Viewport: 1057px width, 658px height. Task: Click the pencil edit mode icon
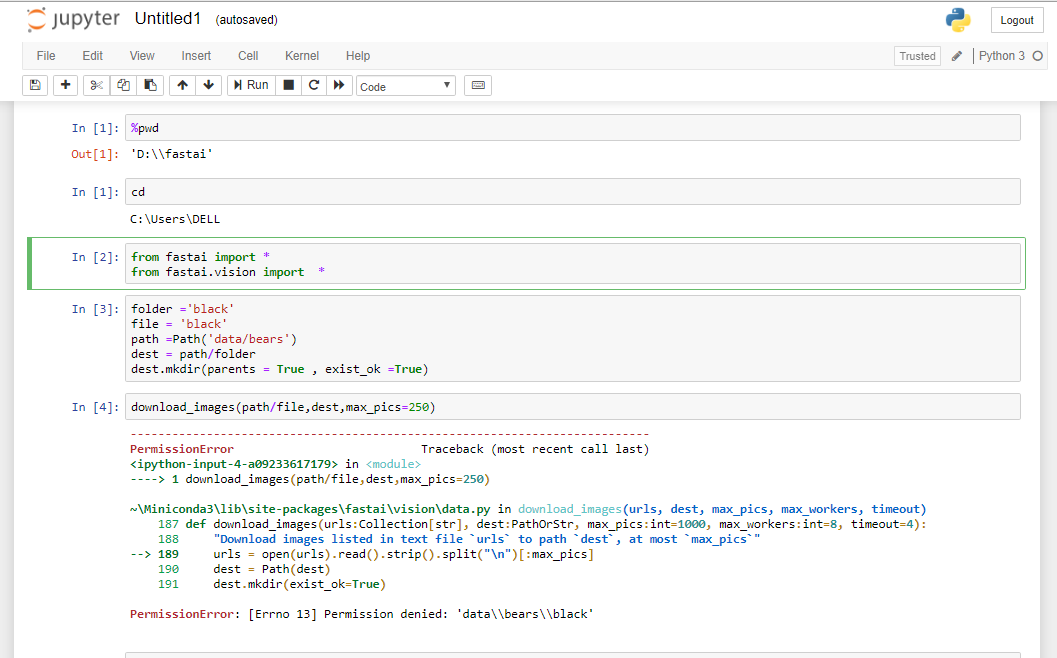coord(957,56)
